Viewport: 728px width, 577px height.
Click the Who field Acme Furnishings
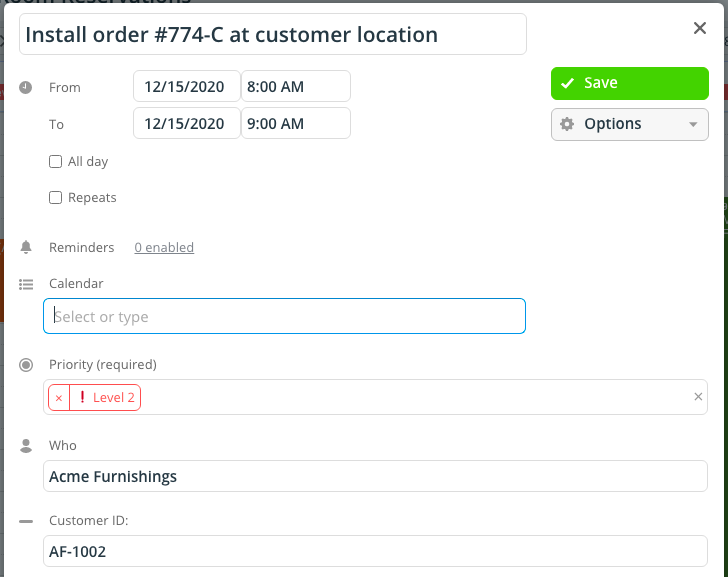tap(375, 476)
